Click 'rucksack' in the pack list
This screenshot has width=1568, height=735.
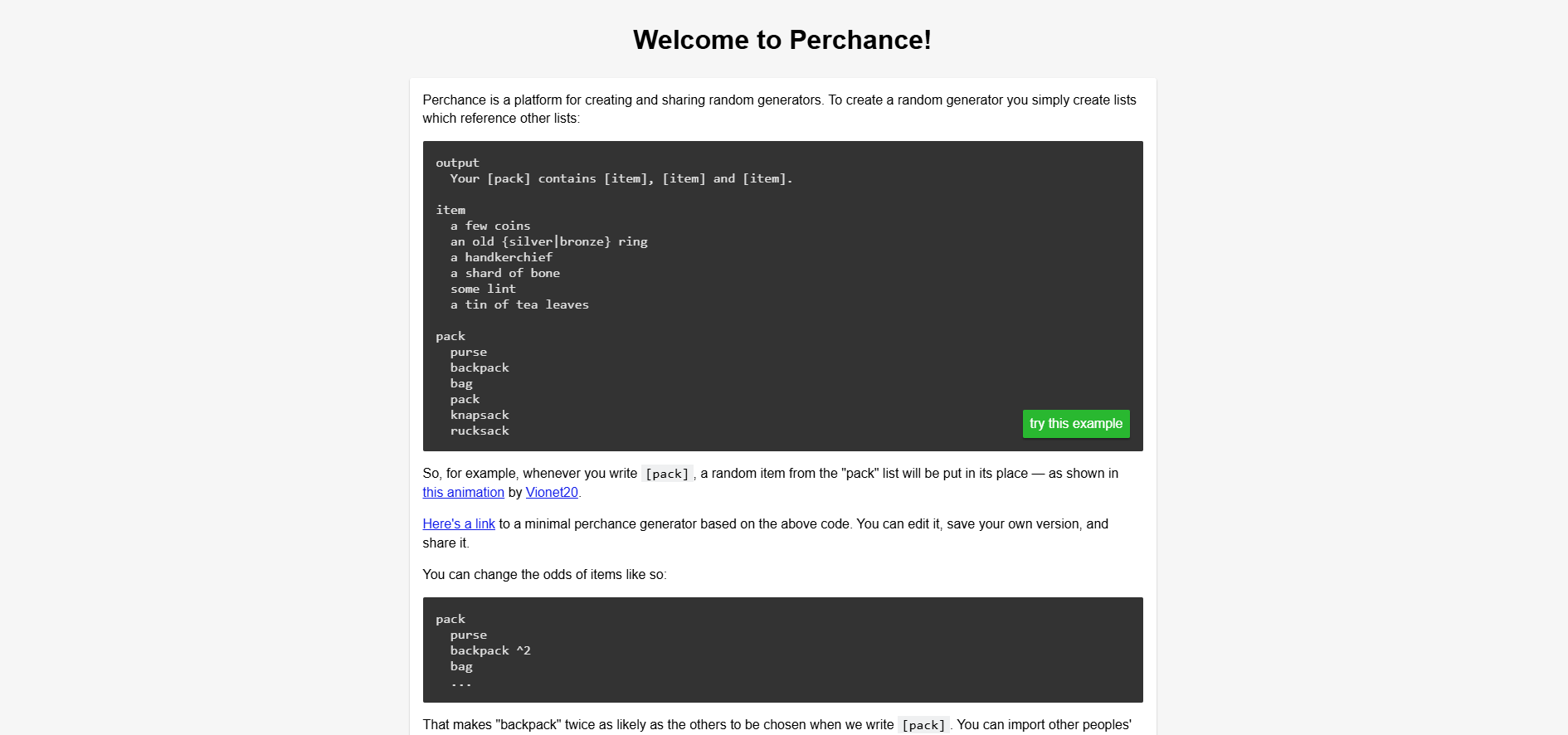tap(480, 431)
